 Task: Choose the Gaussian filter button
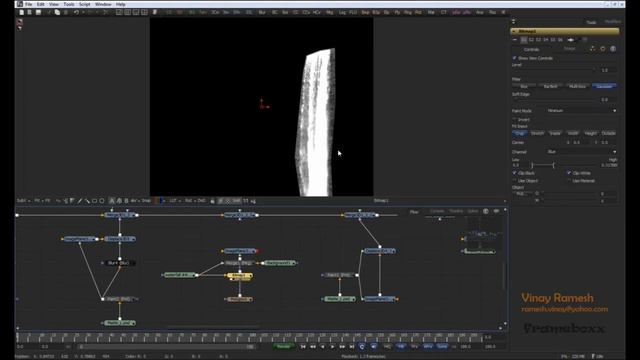(604, 87)
